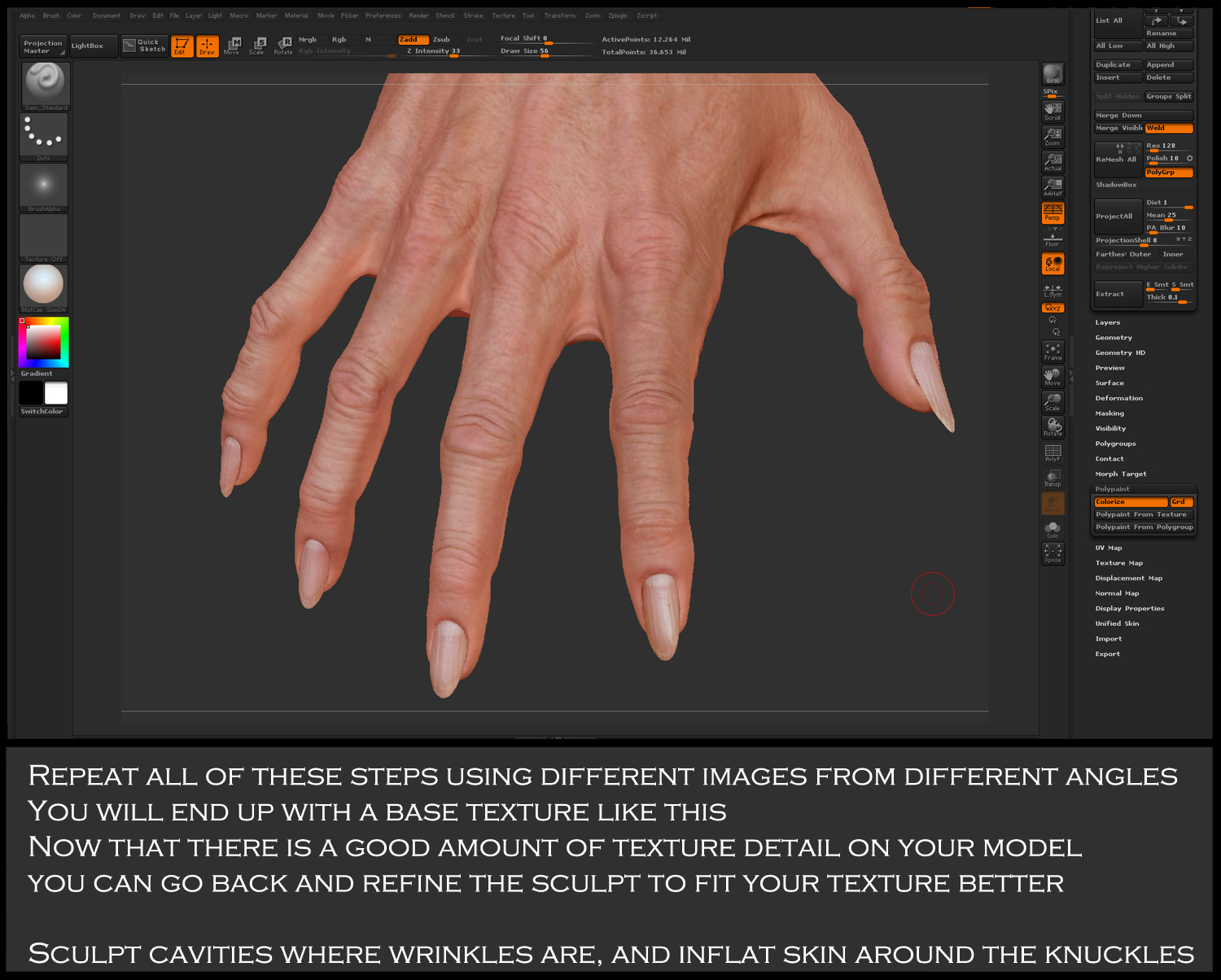Set view to Actual size icon
The image size is (1221, 980).
1053,162
